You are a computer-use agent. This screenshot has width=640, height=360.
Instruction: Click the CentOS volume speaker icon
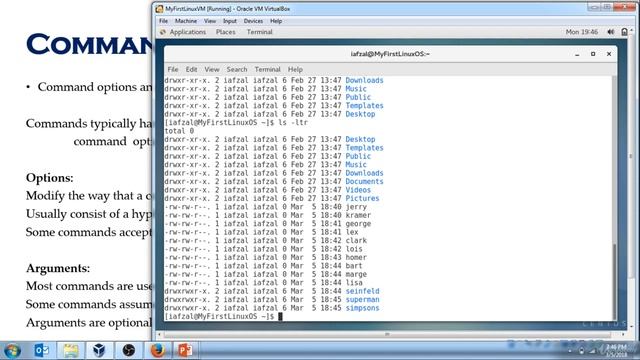(x=611, y=32)
